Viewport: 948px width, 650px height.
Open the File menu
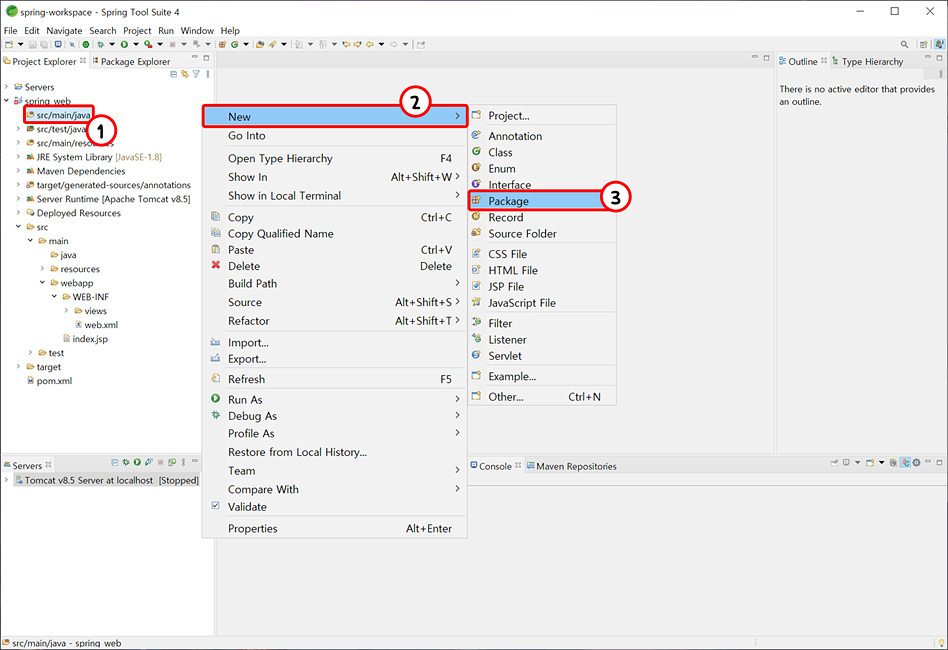[10, 30]
